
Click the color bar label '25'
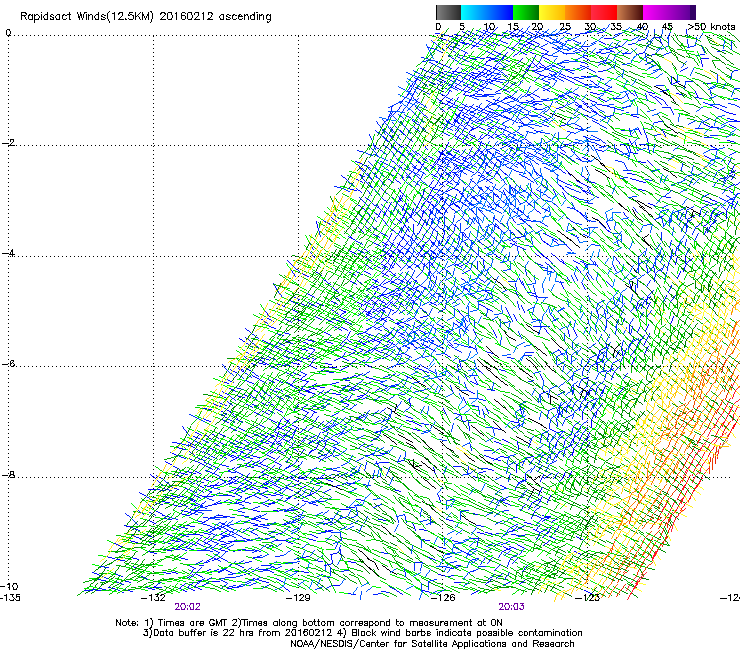[565, 27]
